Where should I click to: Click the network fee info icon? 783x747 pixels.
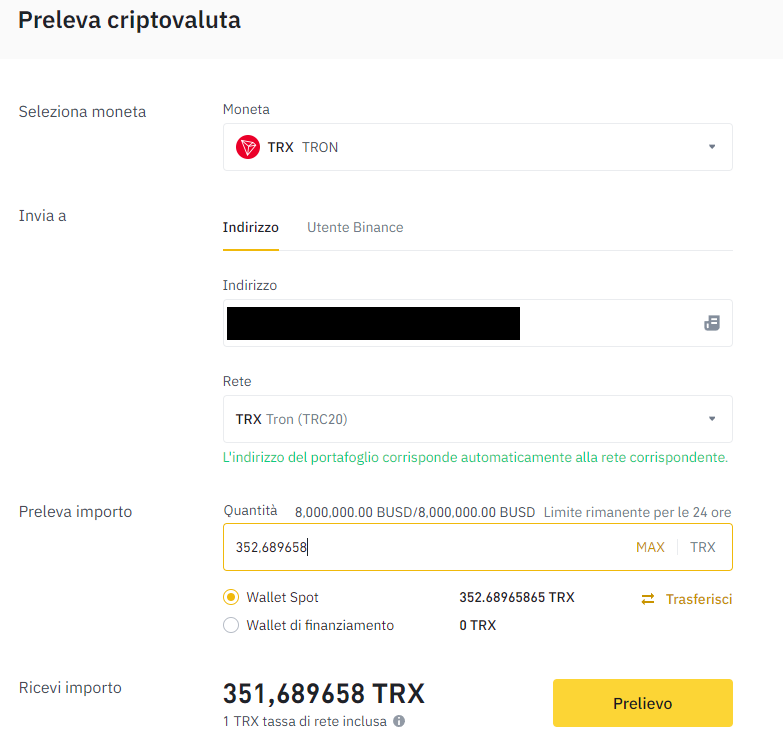(x=399, y=721)
